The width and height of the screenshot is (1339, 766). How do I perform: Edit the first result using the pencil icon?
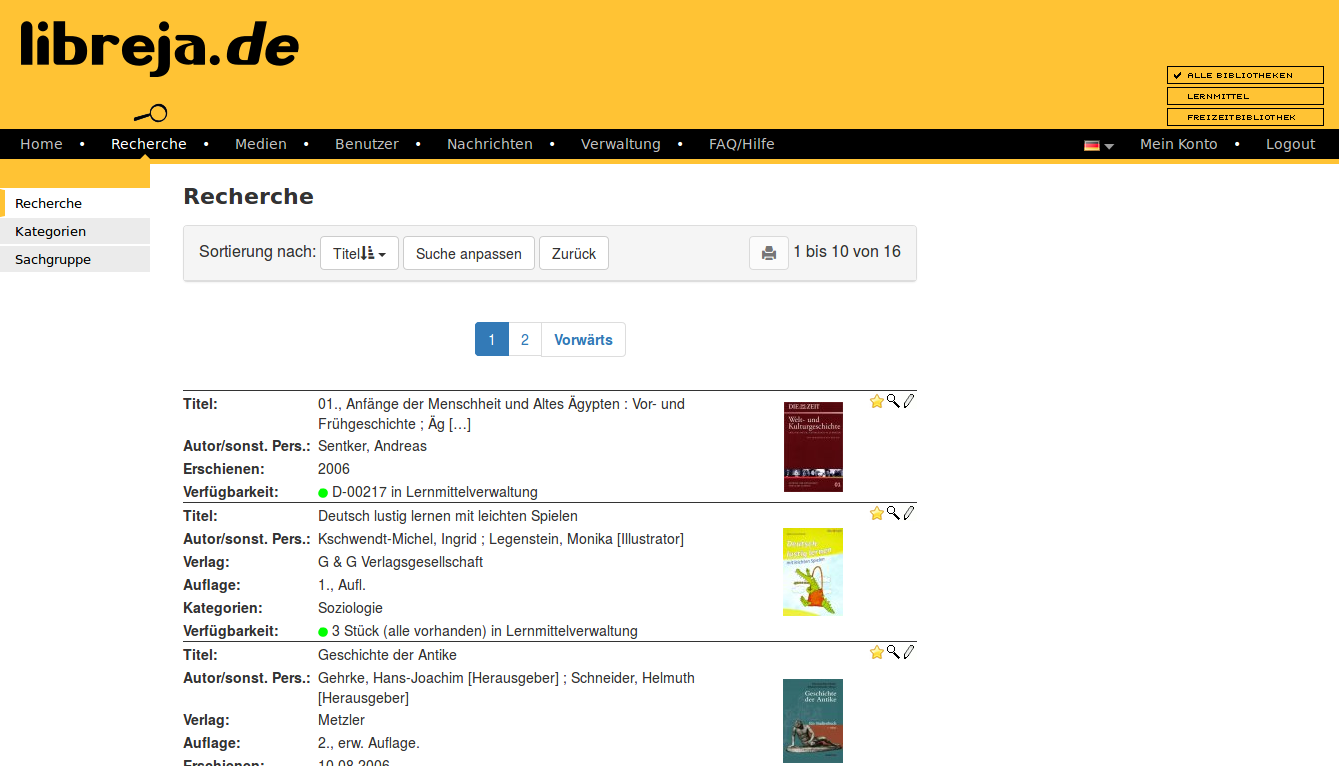click(908, 400)
